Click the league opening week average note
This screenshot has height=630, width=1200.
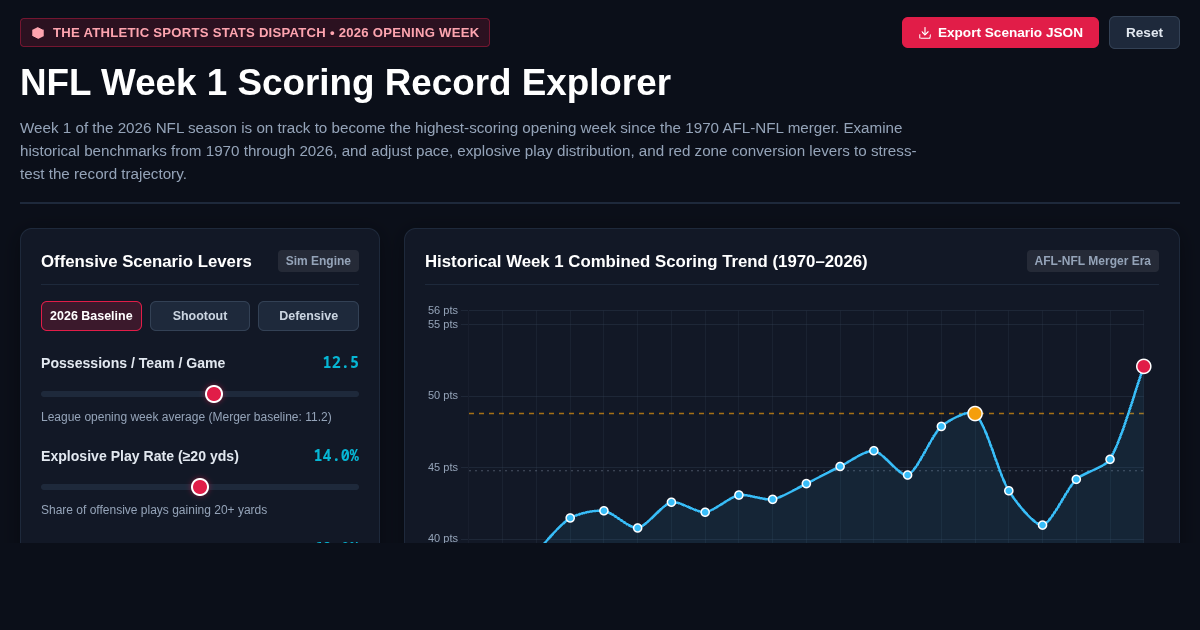click(x=186, y=417)
